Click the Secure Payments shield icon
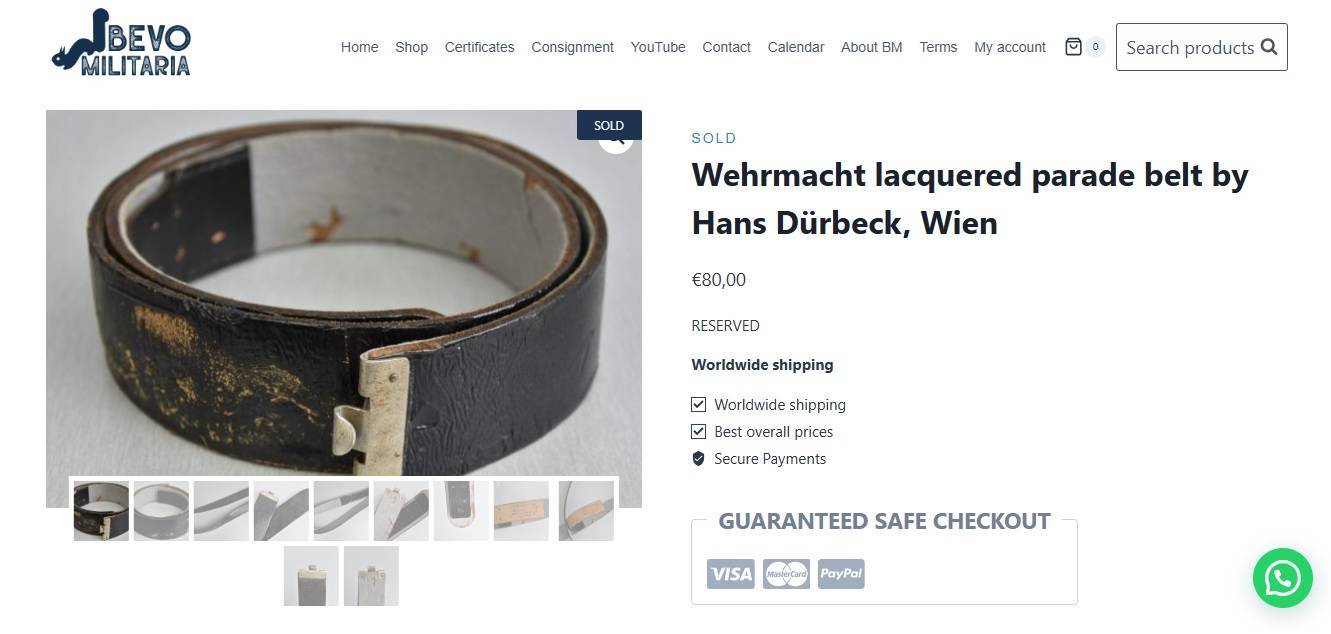Screen dimensions: 1331x634 (x=699, y=459)
